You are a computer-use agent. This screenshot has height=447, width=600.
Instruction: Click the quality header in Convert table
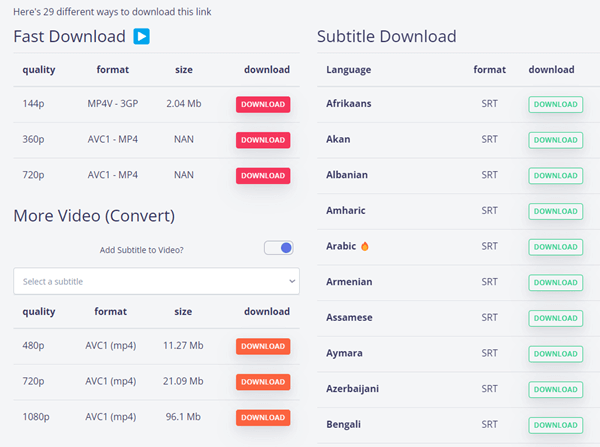pos(39,312)
